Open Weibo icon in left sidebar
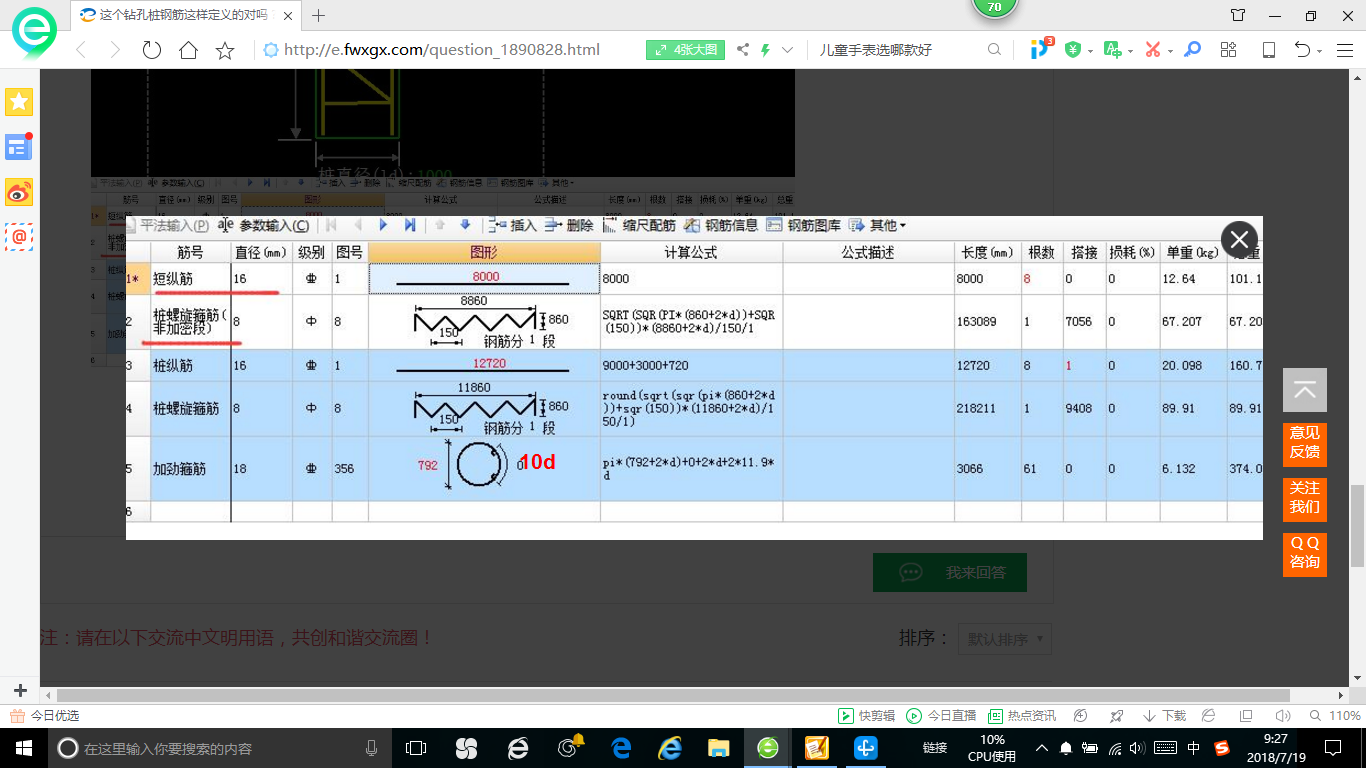The width and height of the screenshot is (1366, 768). coord(19,192)
